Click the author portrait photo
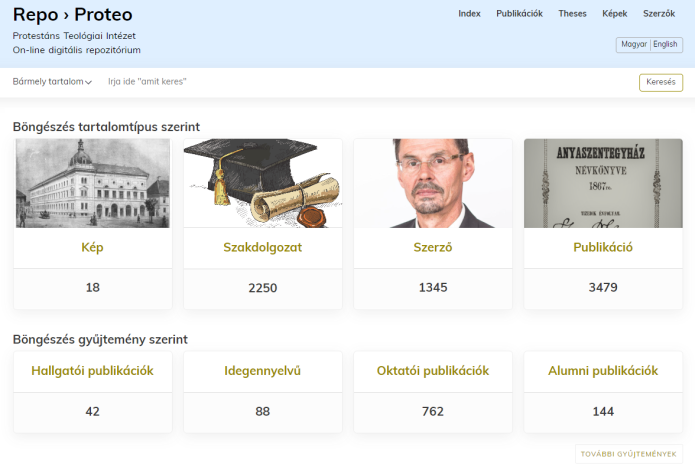This screenshot has height=470, width=695. [433, 183]
